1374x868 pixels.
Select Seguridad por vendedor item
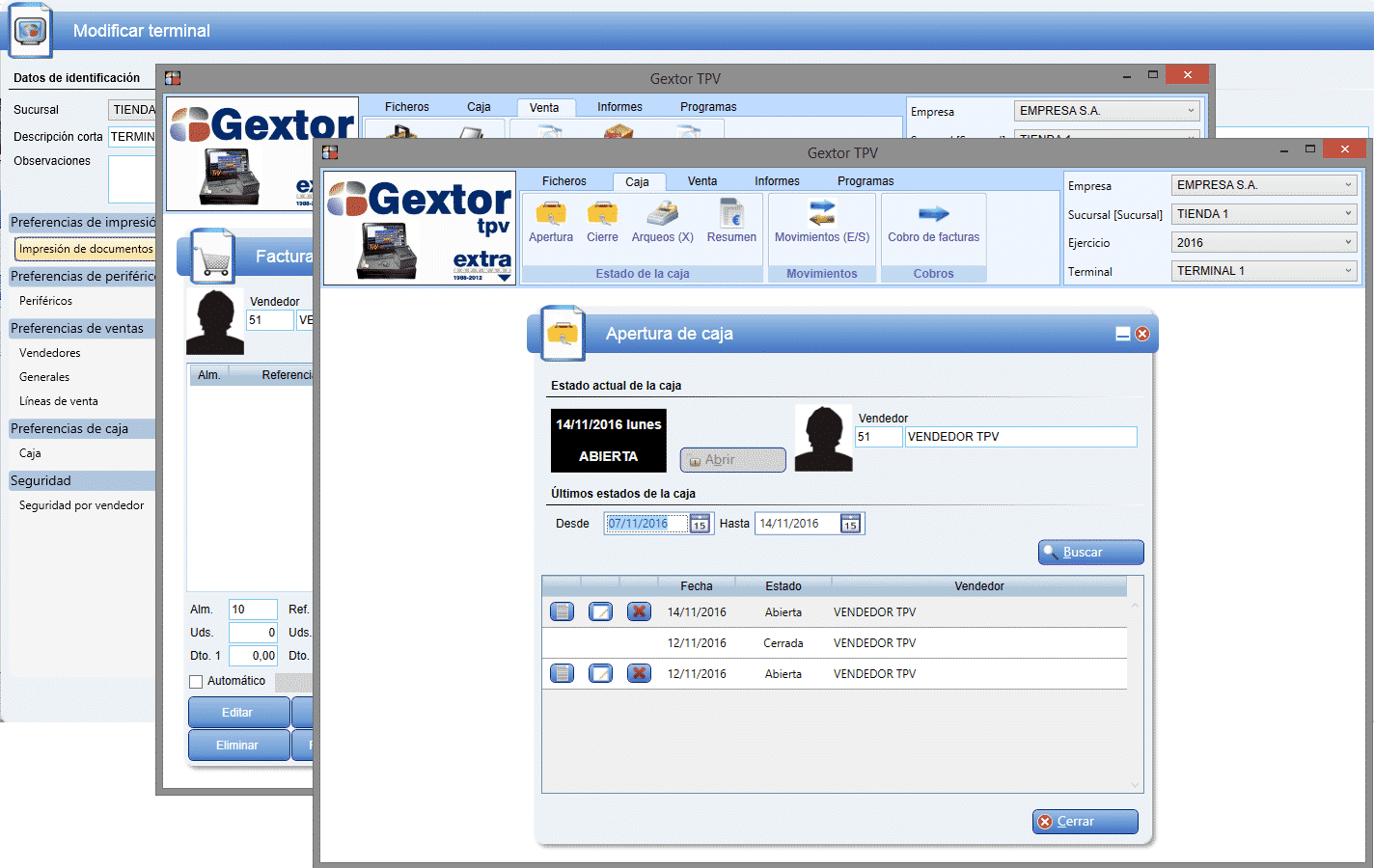coord(81,505)
